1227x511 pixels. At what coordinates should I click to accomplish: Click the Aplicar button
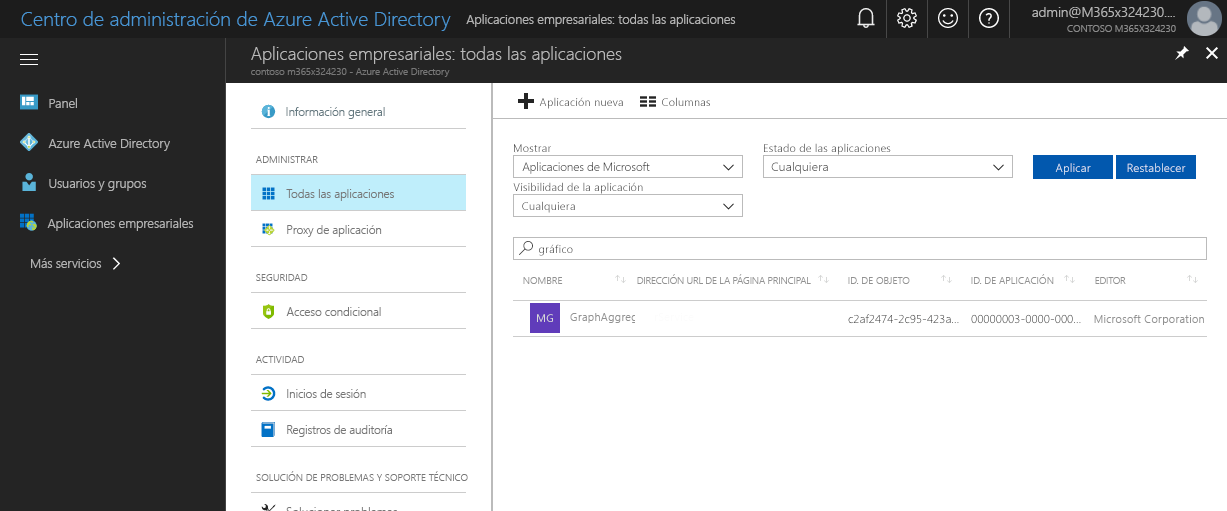click(1073, 167)
